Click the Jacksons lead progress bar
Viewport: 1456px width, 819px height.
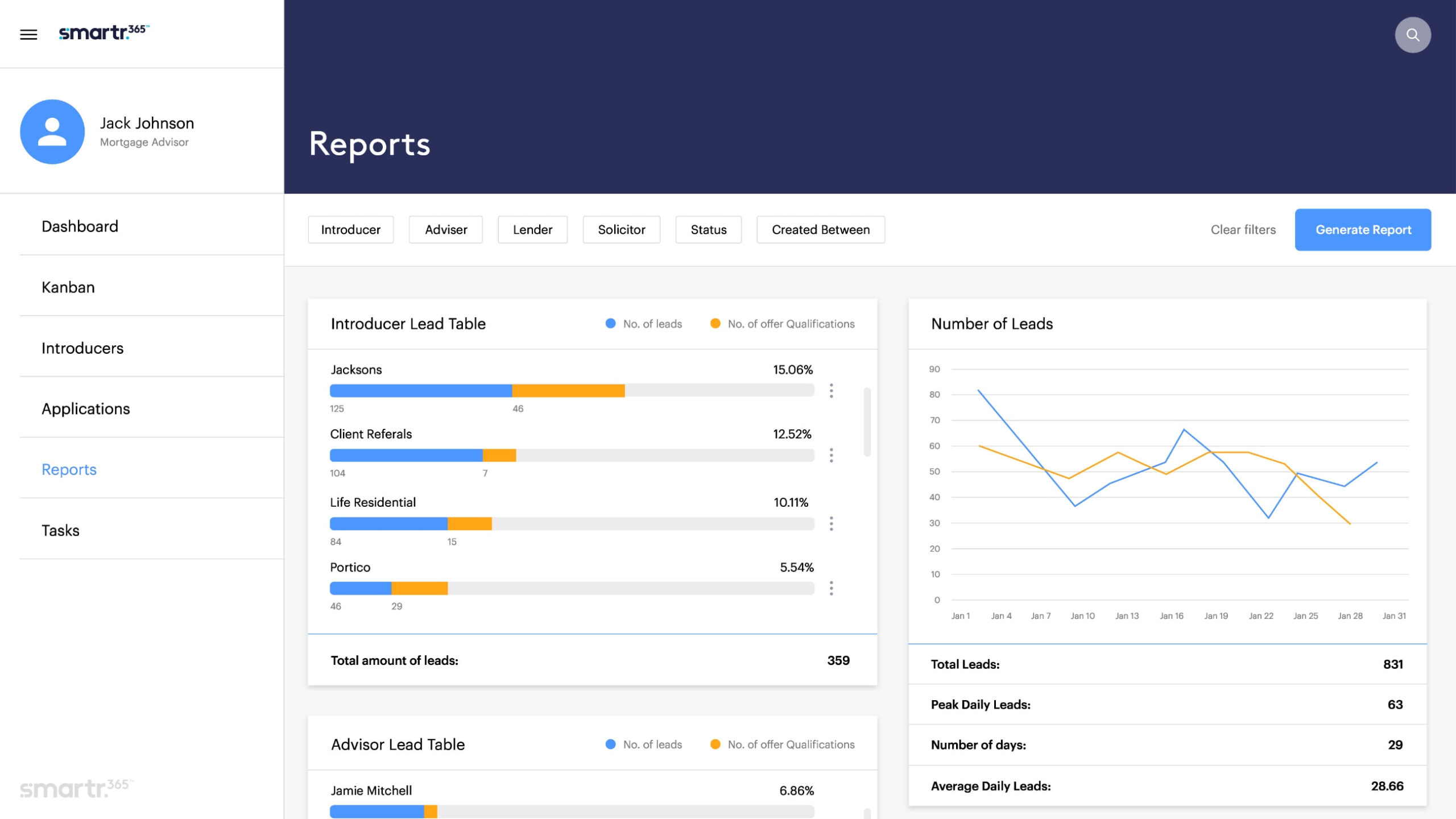tap(571, 391)
